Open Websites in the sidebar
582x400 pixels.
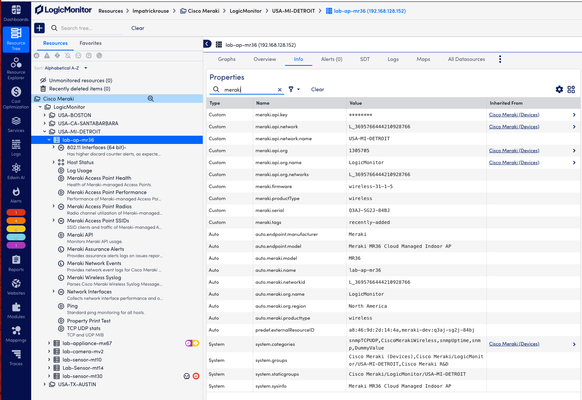point(16,287)
